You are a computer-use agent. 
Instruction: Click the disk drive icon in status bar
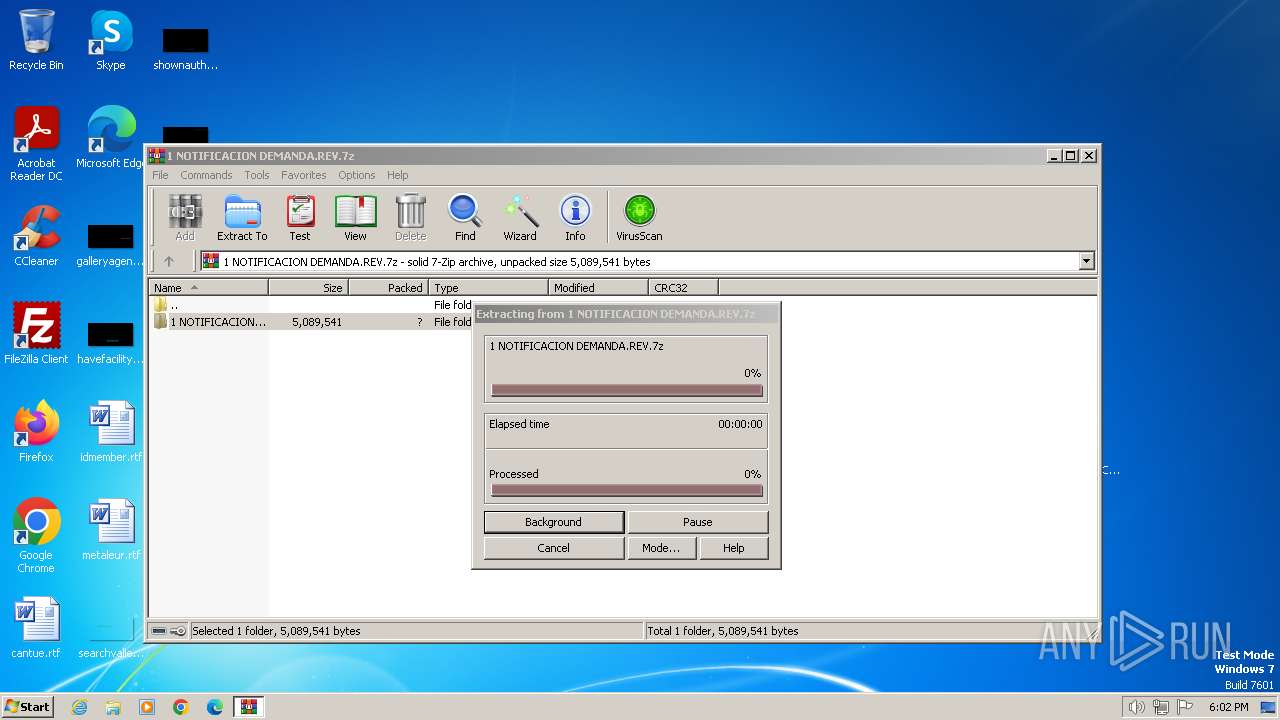(160, 631)
